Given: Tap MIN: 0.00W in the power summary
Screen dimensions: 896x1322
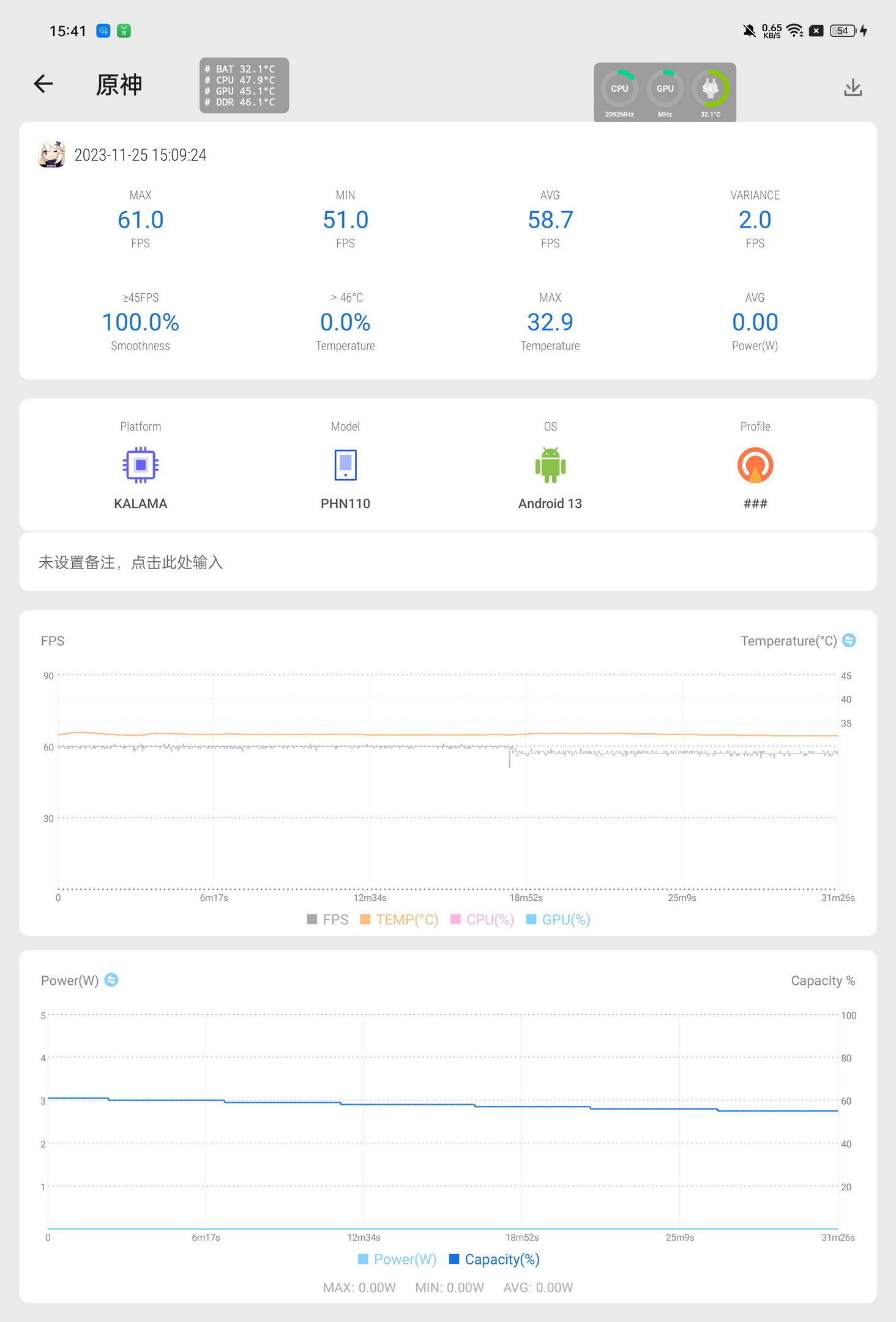Looking at the screenshot, I should coord(450,1287).
